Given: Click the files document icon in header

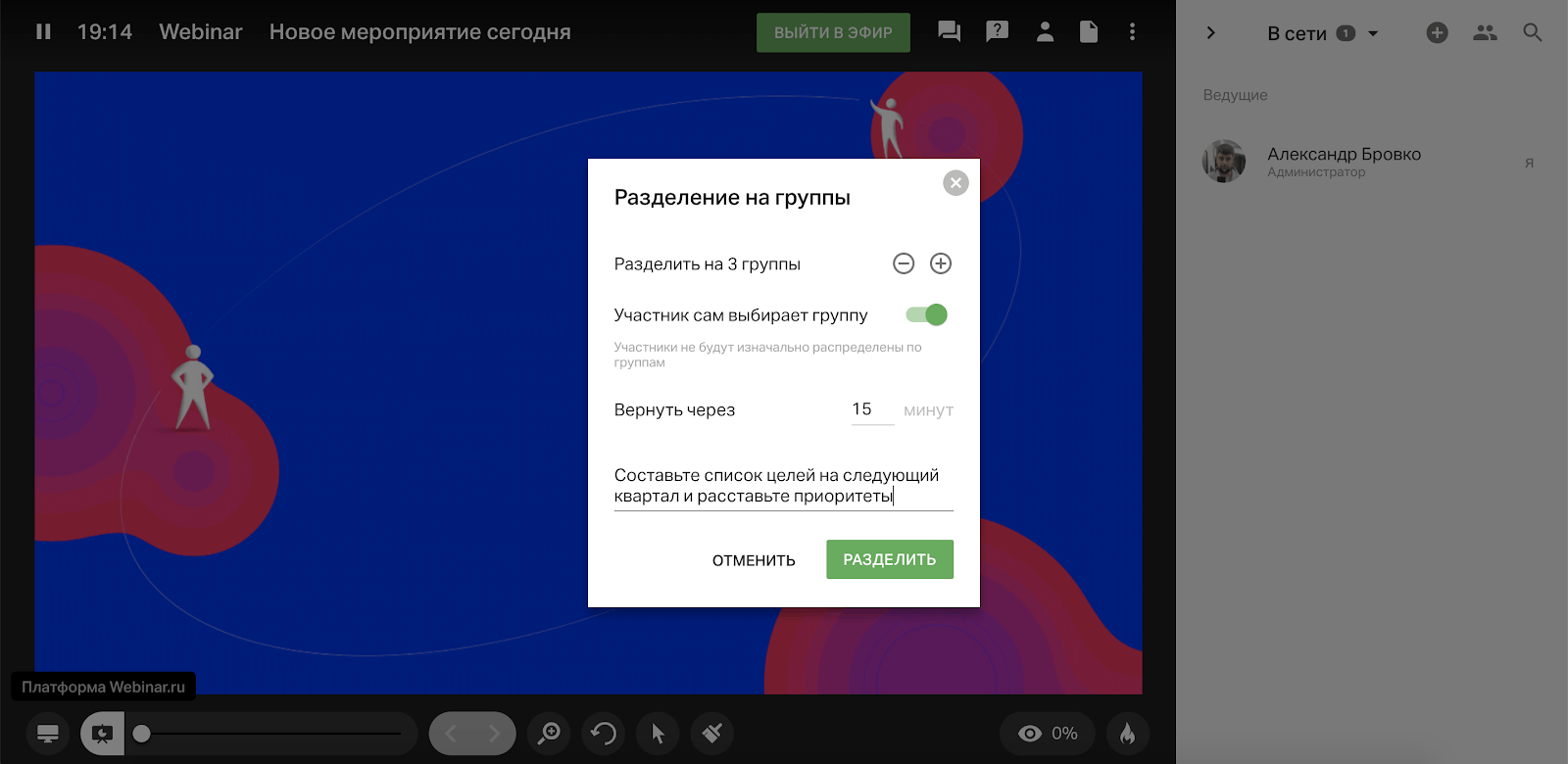Looking at the screenshot, I should coord(1088,32).
